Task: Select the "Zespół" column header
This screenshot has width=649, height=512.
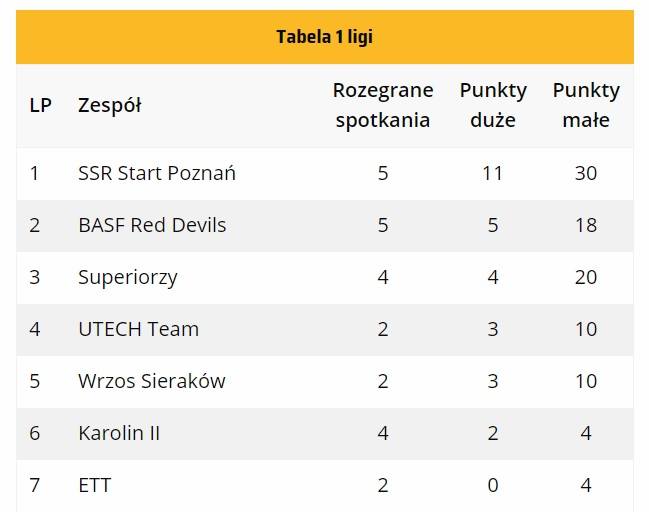Action: (109, 105)
